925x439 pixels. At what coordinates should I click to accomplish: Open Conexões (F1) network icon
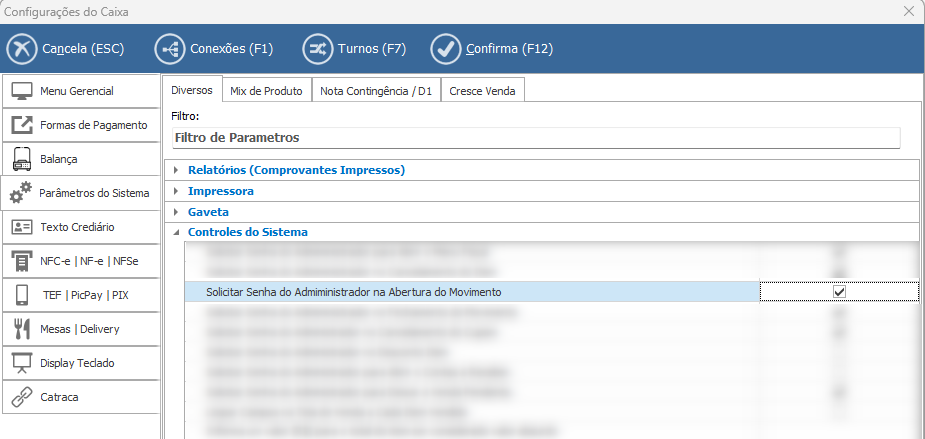point(170,49)
